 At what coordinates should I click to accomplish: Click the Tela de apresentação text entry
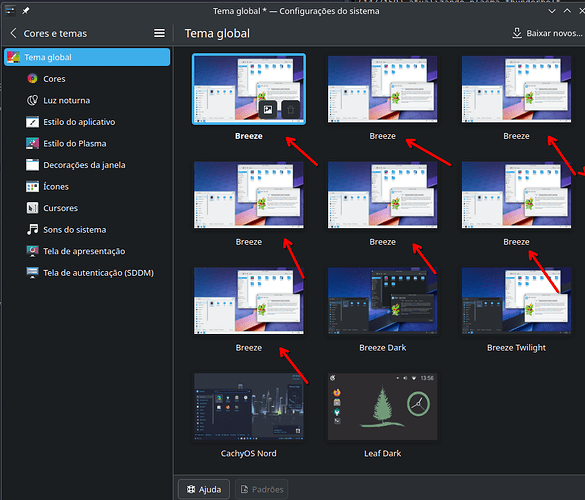pyautogui.click(x=84, y=251)
